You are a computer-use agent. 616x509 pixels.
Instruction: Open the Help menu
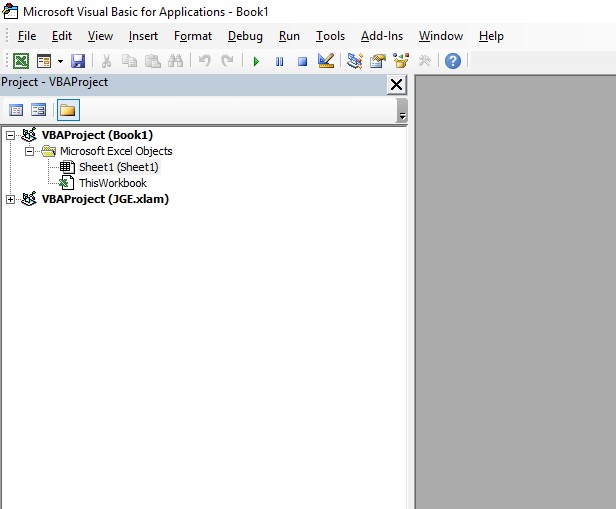(x=491, y=36)
